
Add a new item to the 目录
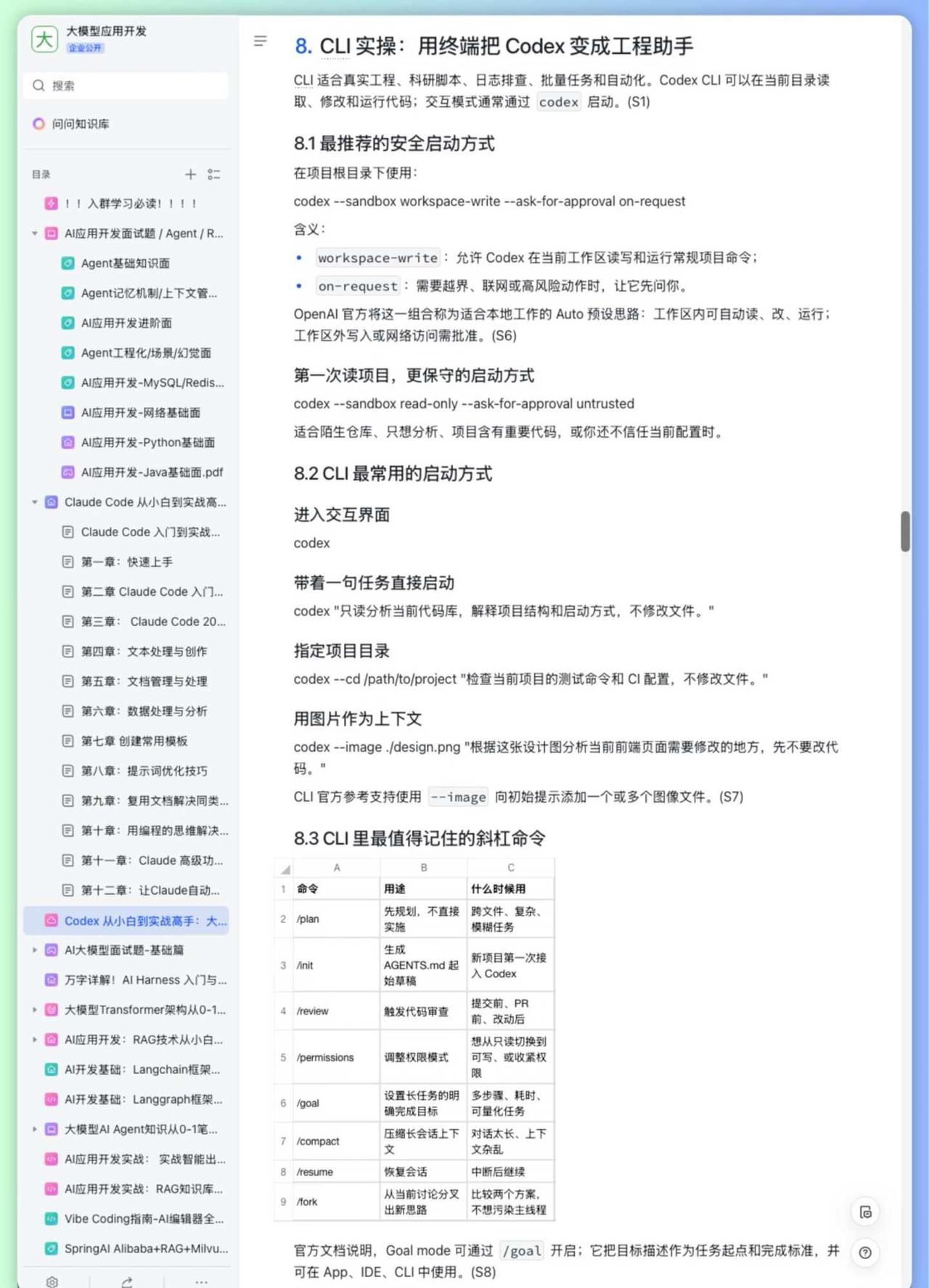[190, 174]
